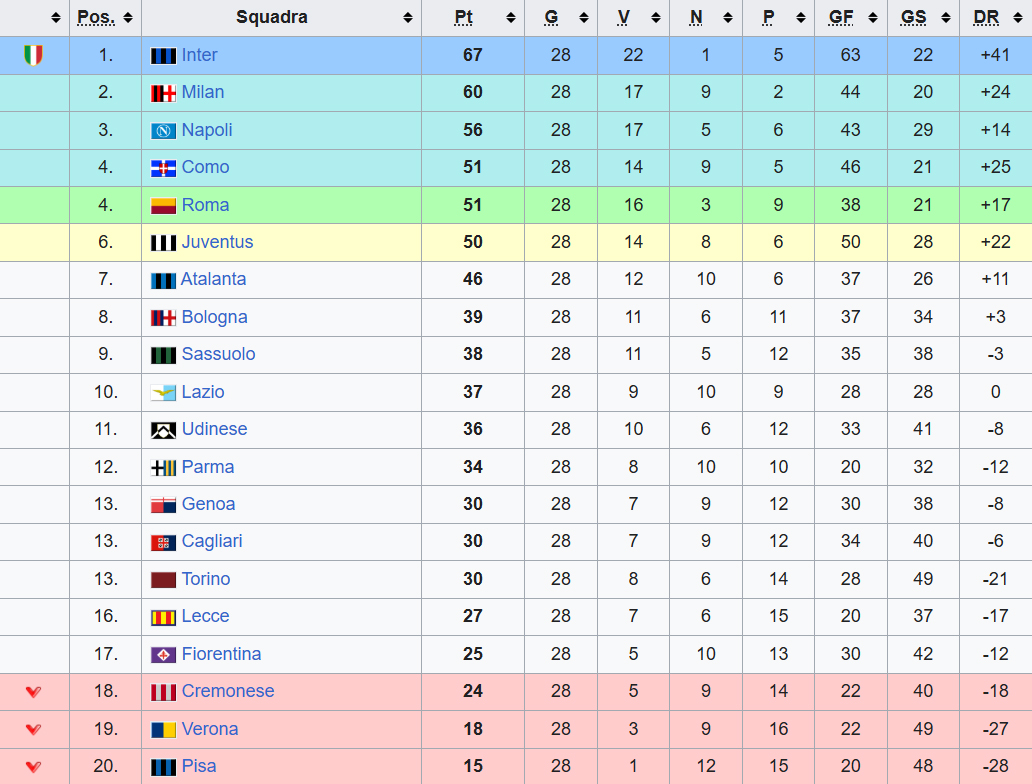Click the Napoli crest icon

[x=163, y=131]
